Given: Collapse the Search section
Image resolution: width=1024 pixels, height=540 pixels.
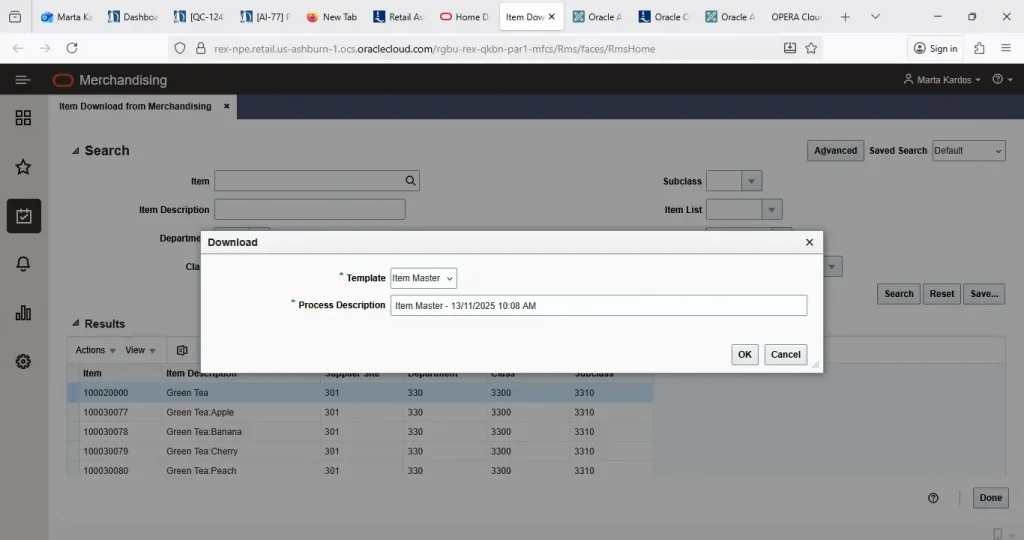Looking at the screenshot, I should point(76,151).
